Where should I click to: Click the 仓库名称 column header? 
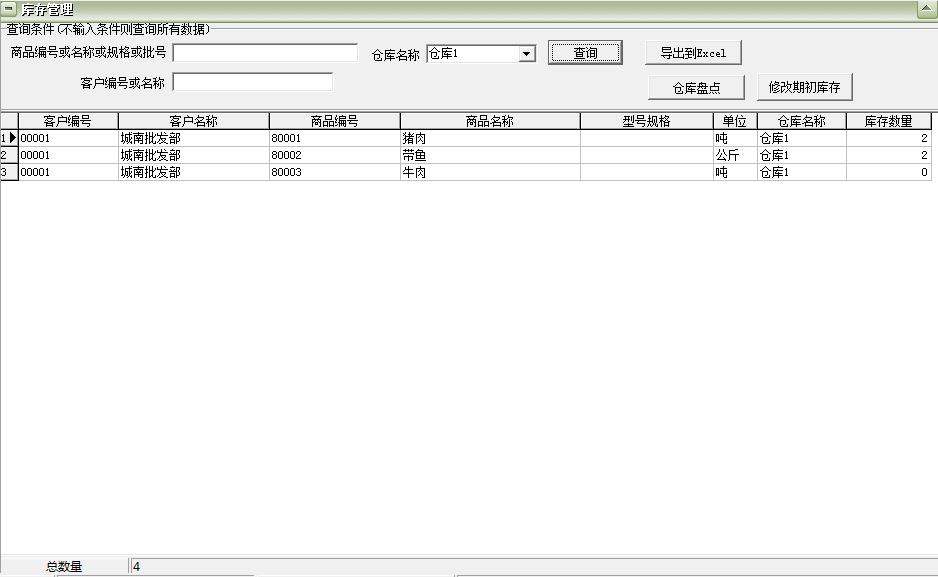point(802,121)
